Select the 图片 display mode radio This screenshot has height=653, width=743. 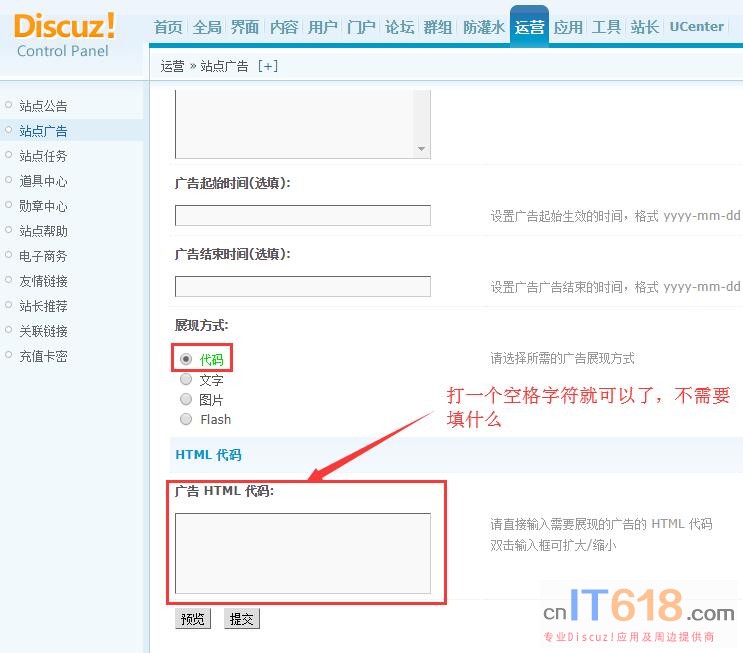click(186, 399)
